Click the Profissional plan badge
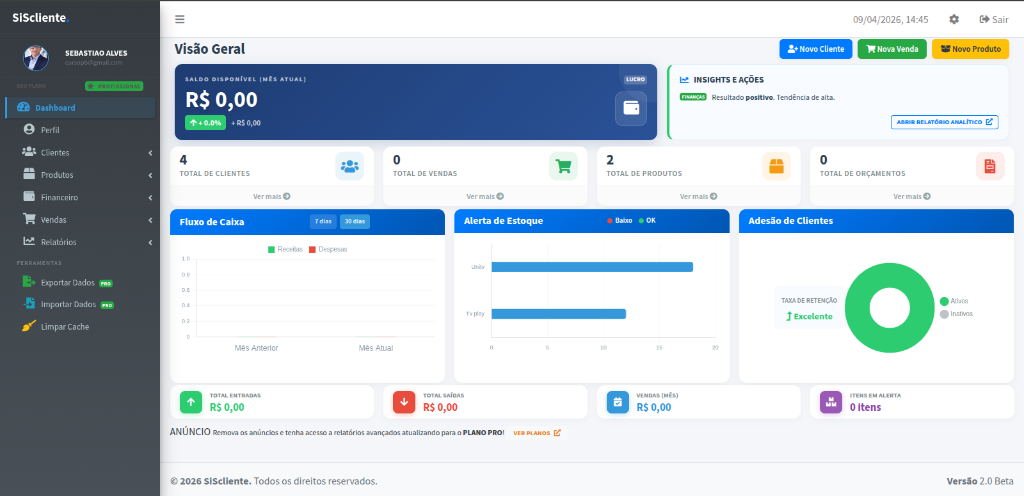 click(114, 86)
